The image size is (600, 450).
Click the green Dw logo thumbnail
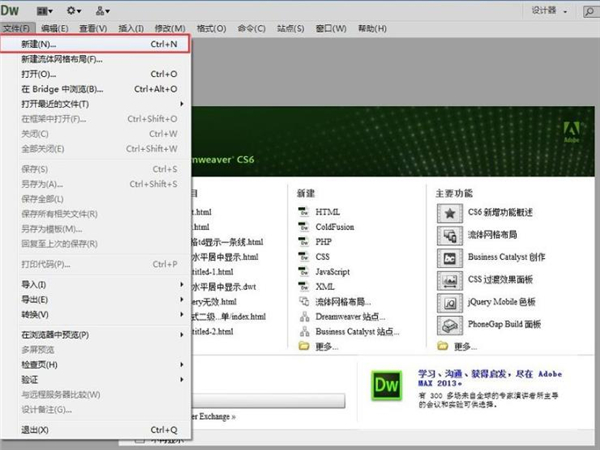pos(386,385)
